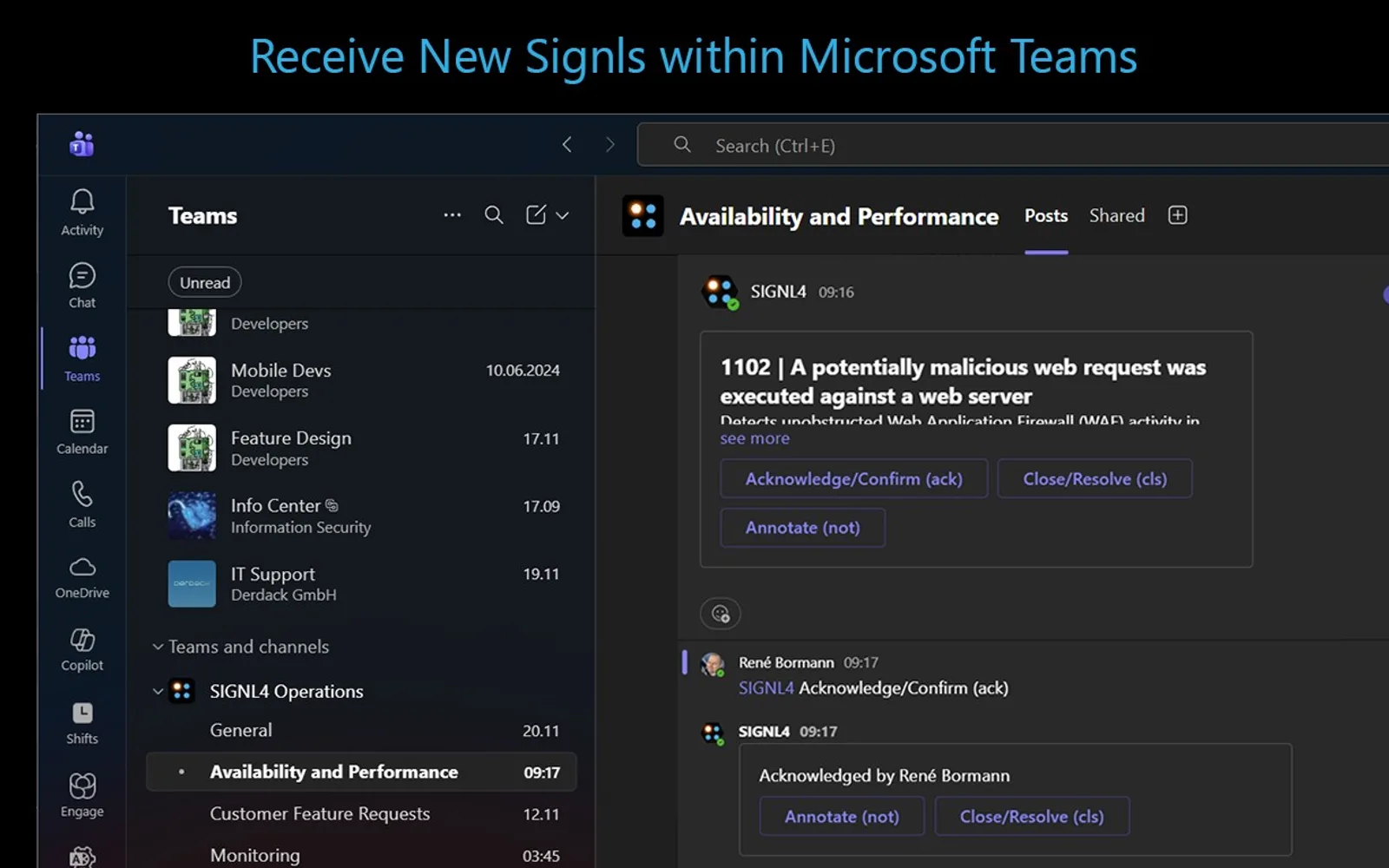This screenshot has width=1389, height=868.
Task: Open the Engage app
Action: [82, 797]
